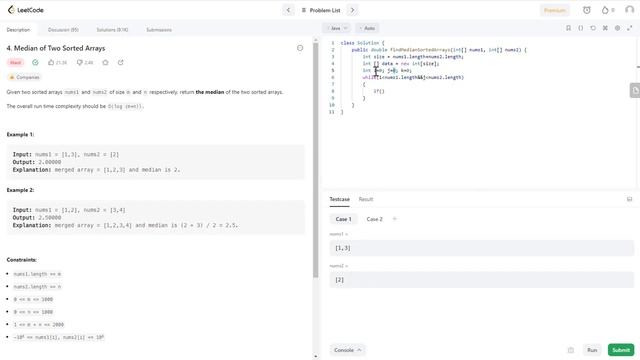
Task: Click the 'Example 2:' heading
Action: (20, 190)
